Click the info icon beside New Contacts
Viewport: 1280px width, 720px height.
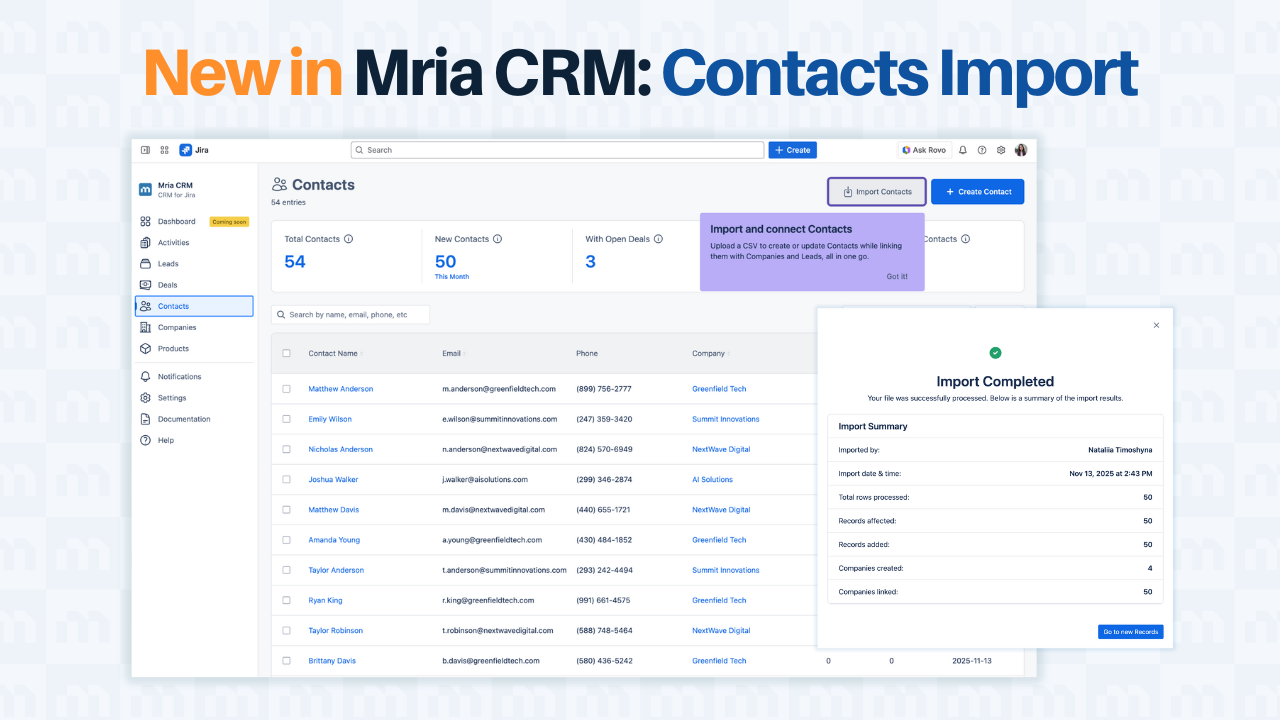[498, 239]
